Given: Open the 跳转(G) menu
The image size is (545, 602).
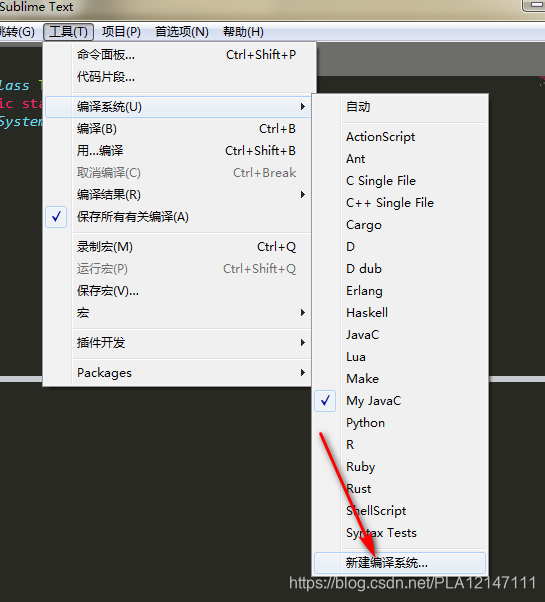Looking at the screenshot, I should click(x=17, y=31).
